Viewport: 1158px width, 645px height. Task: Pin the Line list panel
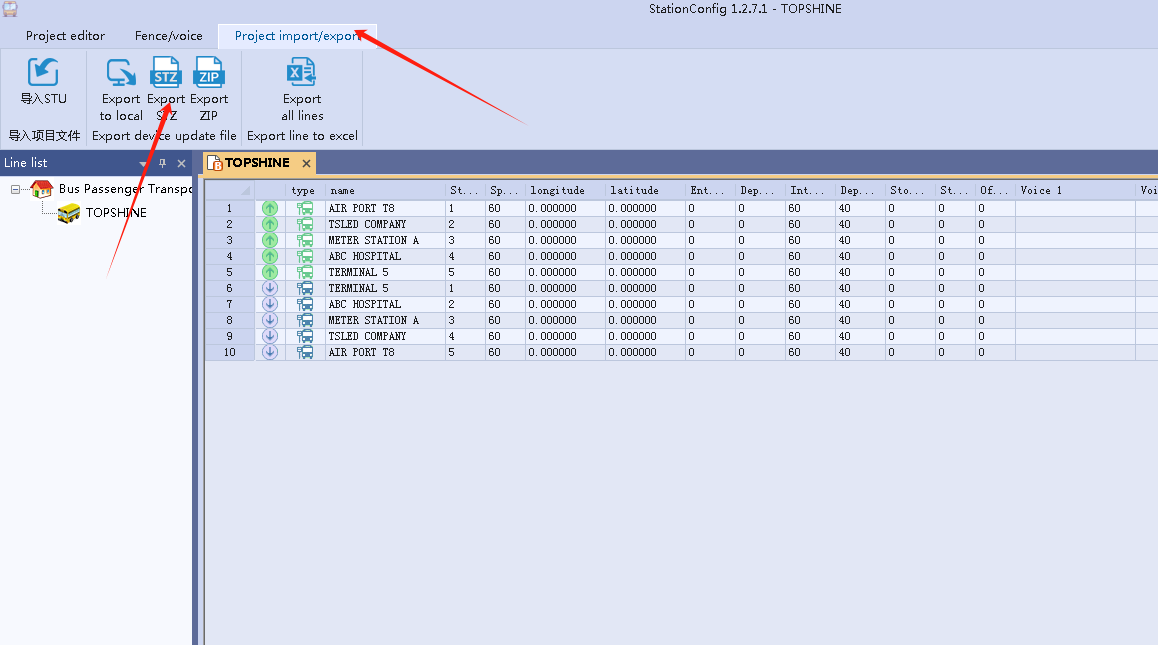pos(163,164)
